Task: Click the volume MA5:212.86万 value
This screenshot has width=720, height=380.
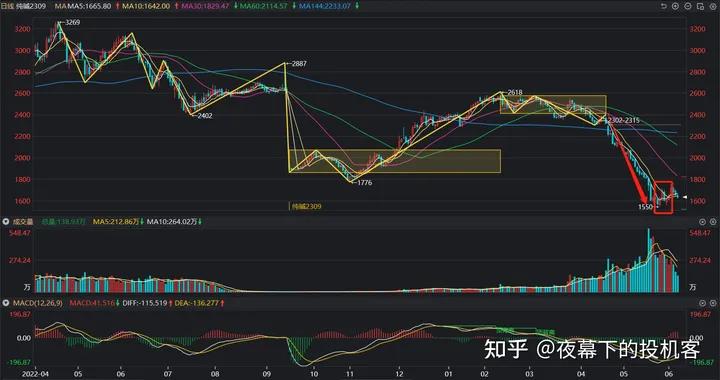Action: coord(116,222)
